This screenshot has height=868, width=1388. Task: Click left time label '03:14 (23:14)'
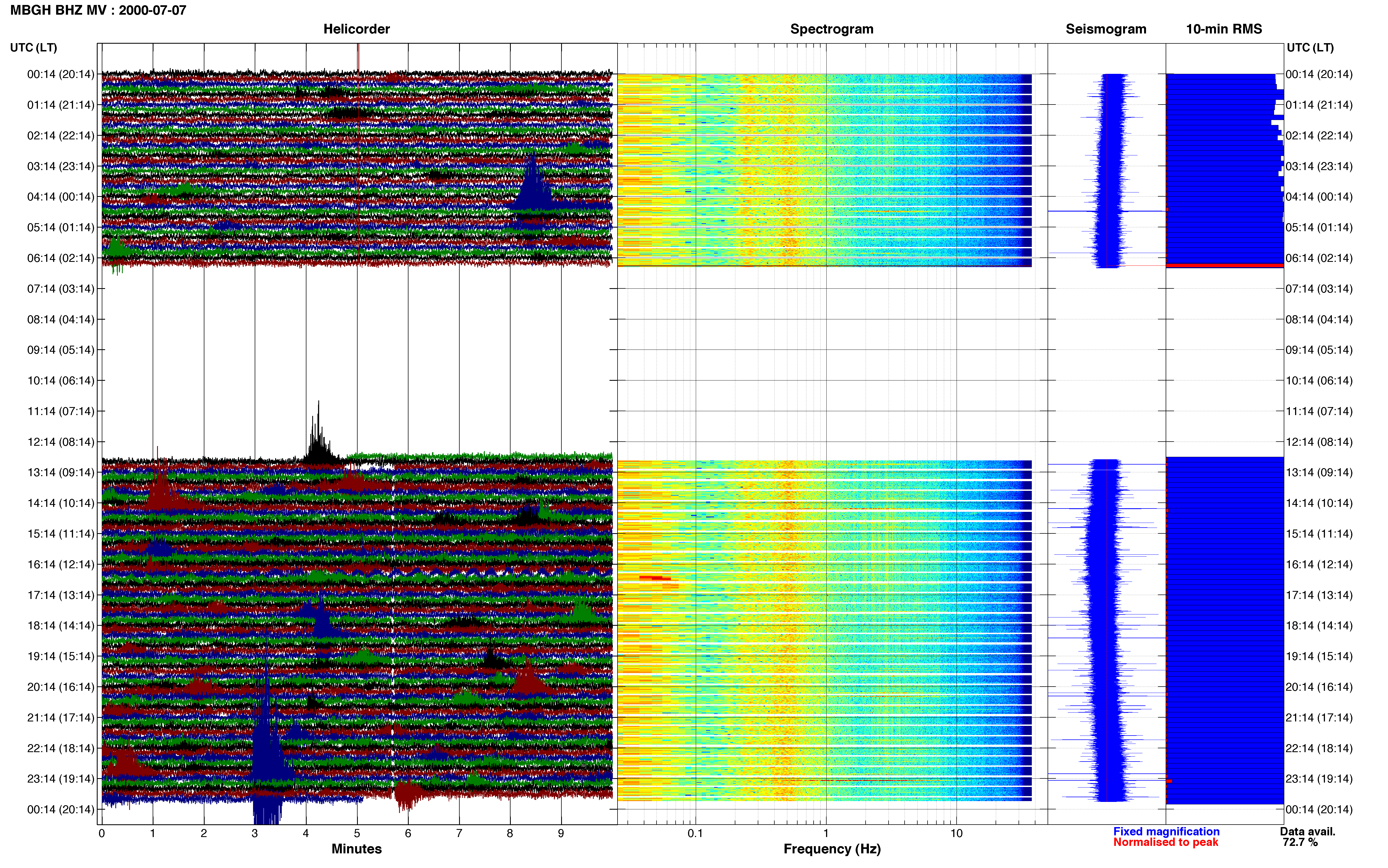click(x=61, y=166)
